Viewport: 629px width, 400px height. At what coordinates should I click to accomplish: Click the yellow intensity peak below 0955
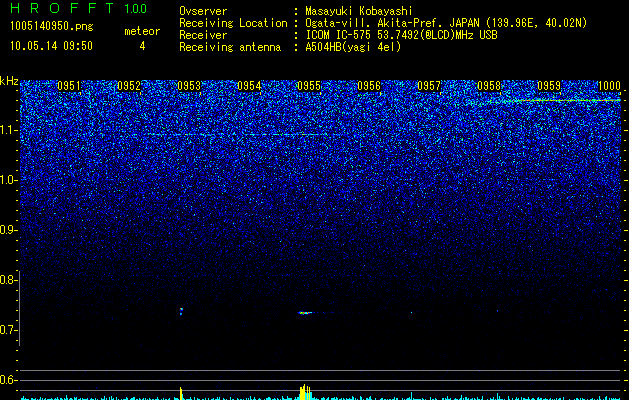coord(306,392)
